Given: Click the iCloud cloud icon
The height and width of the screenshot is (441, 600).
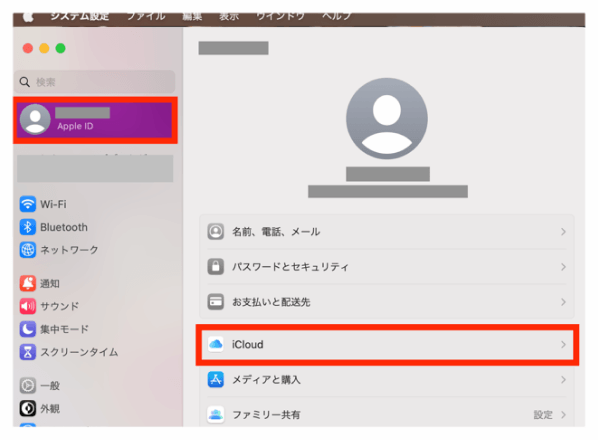Looking at the screenshot, I should pyautogui.click(x=215, y=345).
